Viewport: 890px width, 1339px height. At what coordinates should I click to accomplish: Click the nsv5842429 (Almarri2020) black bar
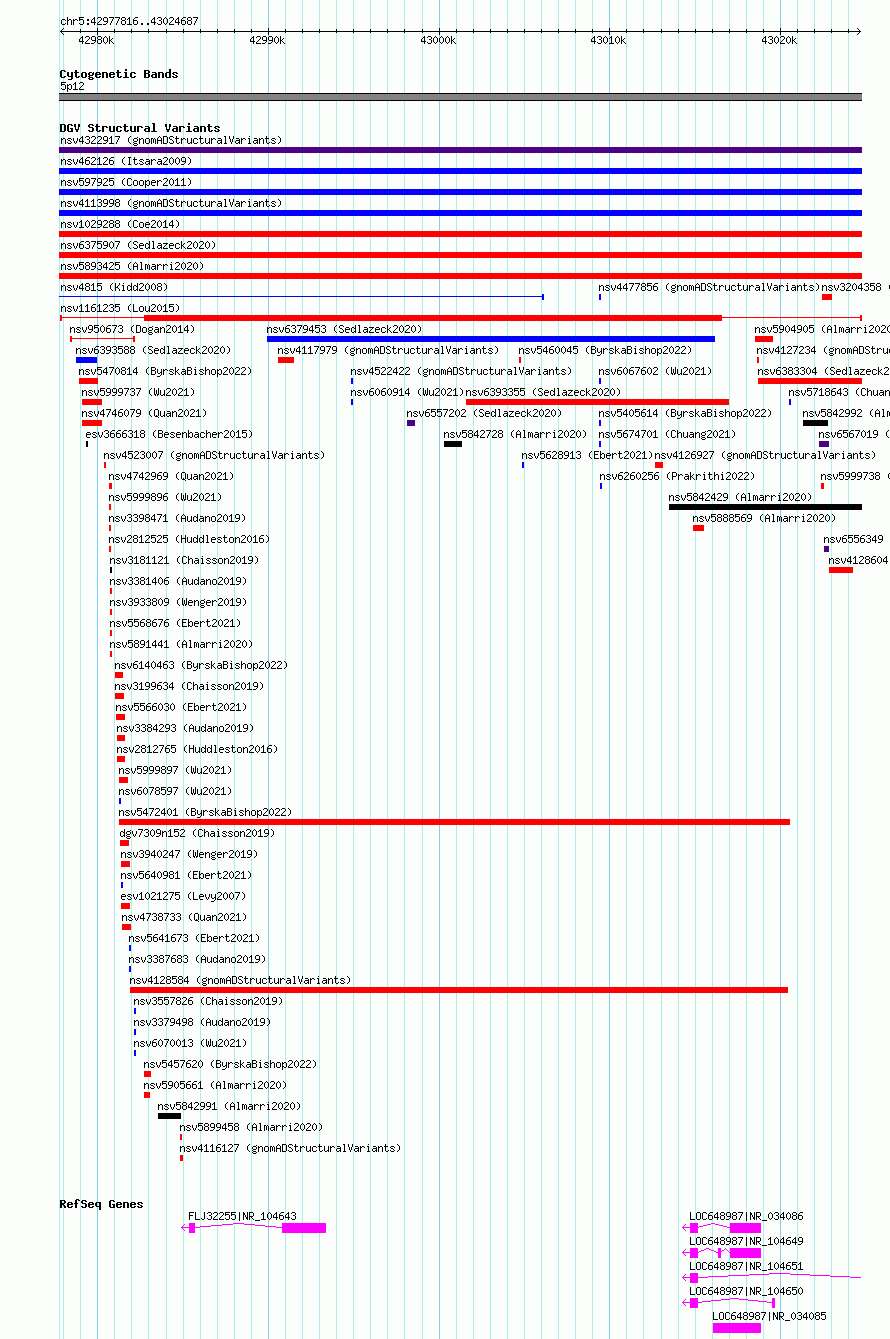click(x=765, y=507)
